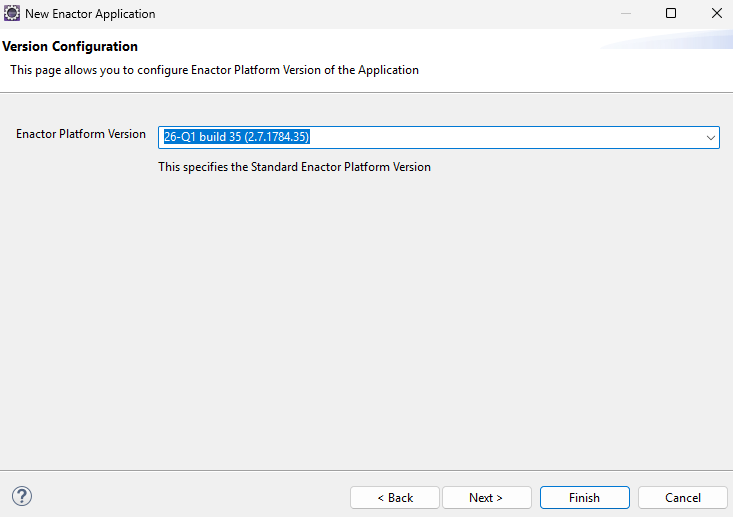Click the Enactor application icon in title bar
Screen dimensions: 733x517
[12, 14]
